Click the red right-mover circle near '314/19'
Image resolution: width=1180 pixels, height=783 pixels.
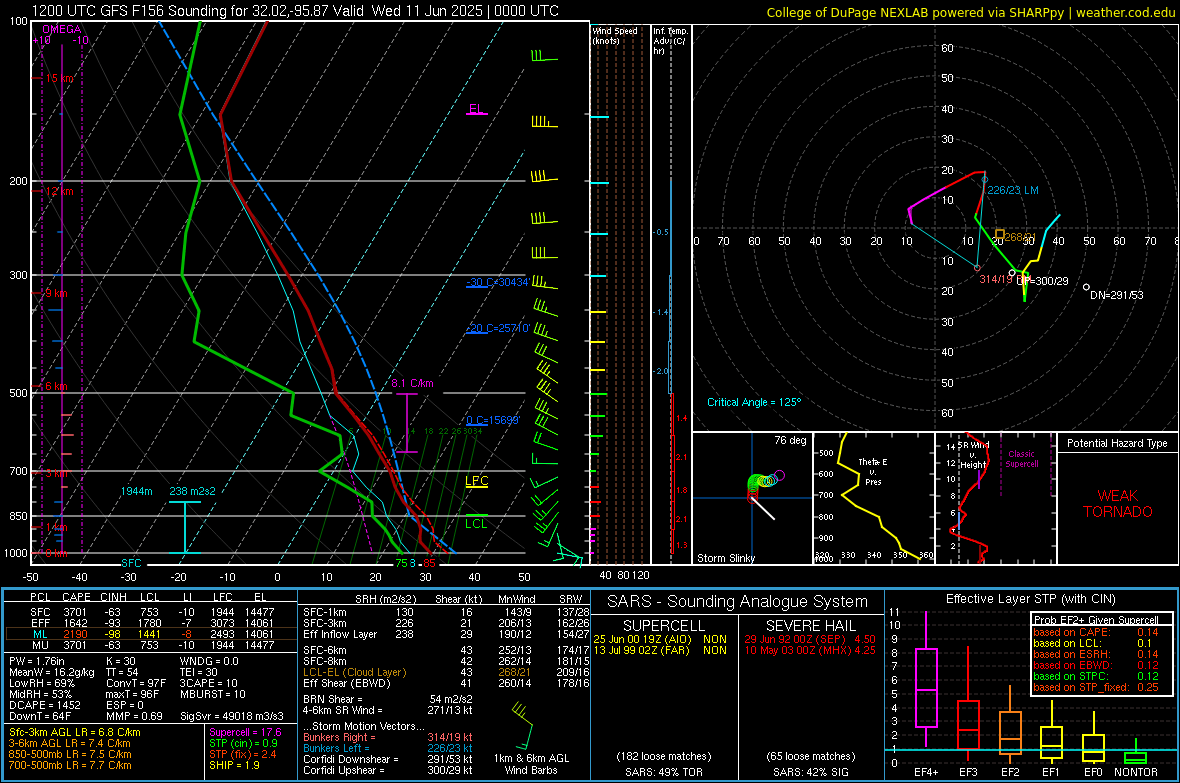click(x=977, y=268)
